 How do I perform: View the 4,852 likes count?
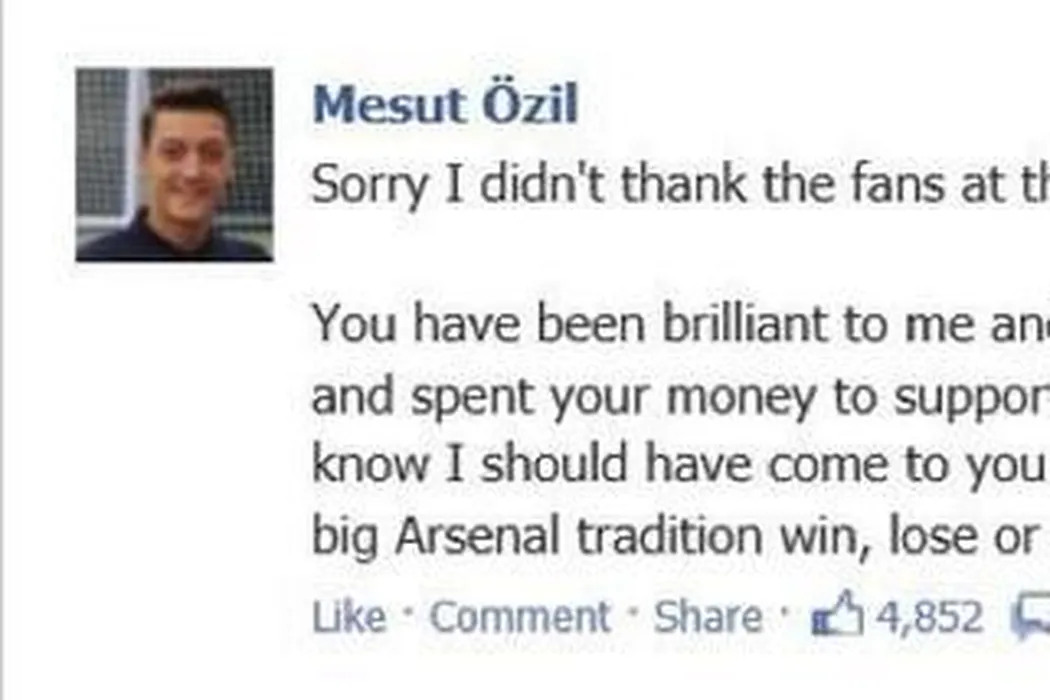click(x=929, y=617)
